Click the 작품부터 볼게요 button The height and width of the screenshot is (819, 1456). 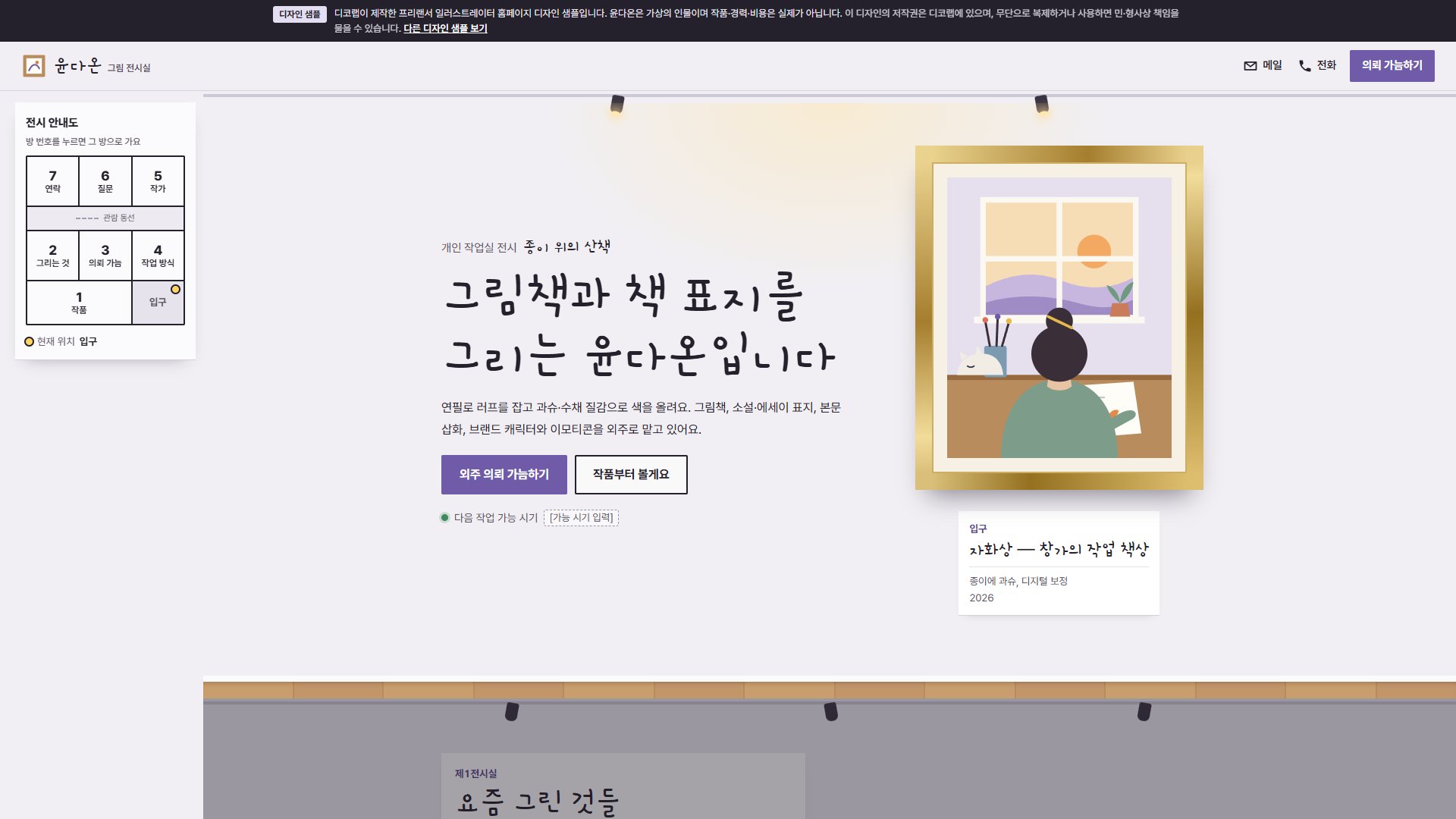tap(631, 475)
